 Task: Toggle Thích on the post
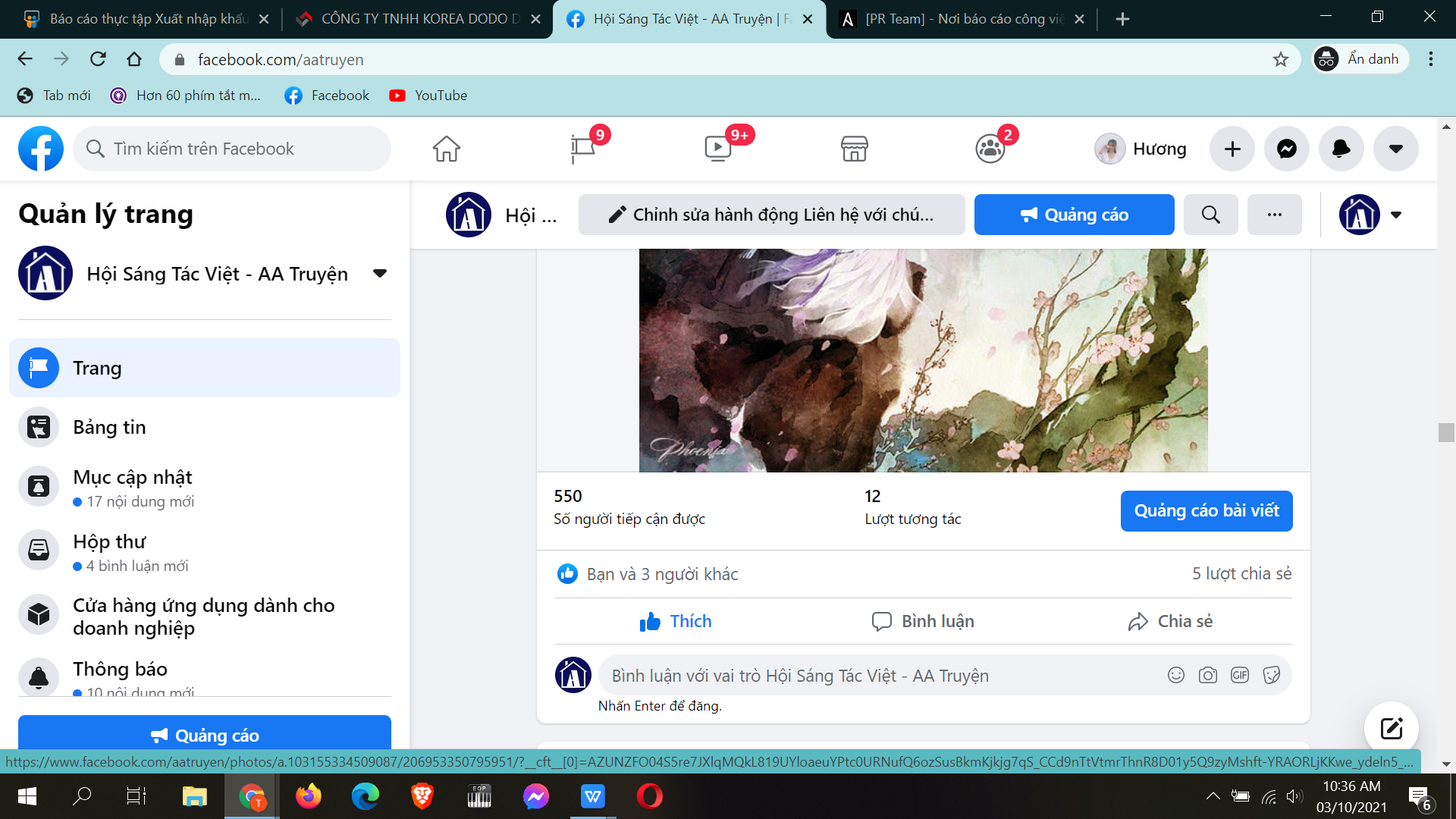pyautogui.click(x=676, y=621)
